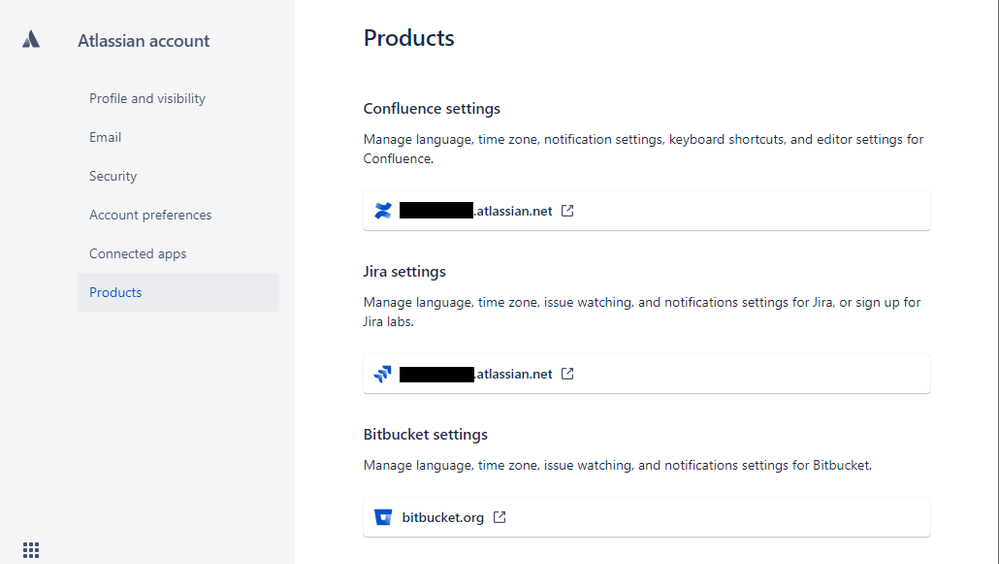Click the Jira product icon

click(382, 374)
